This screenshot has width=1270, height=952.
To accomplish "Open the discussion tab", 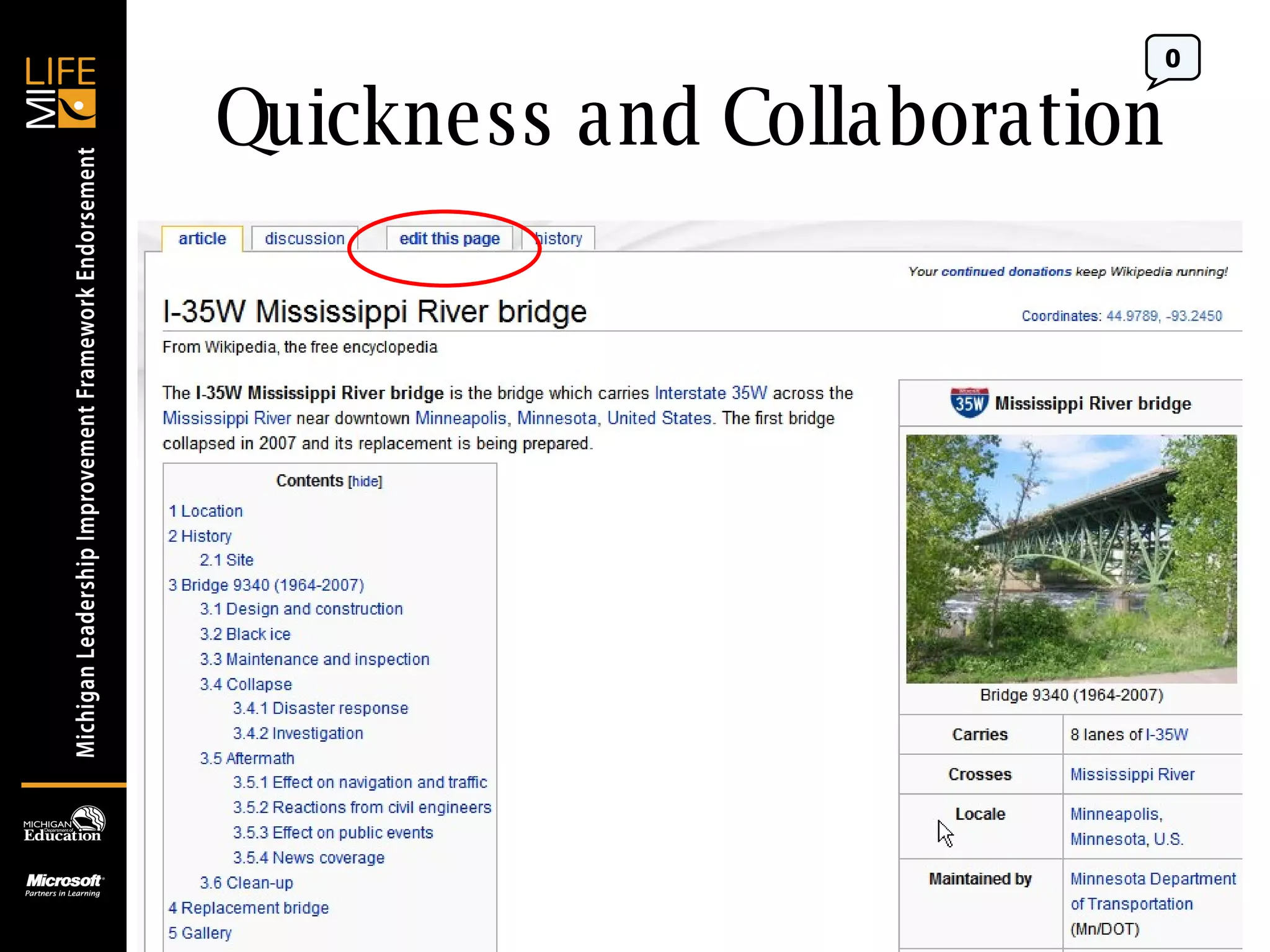I will (304, 239).
